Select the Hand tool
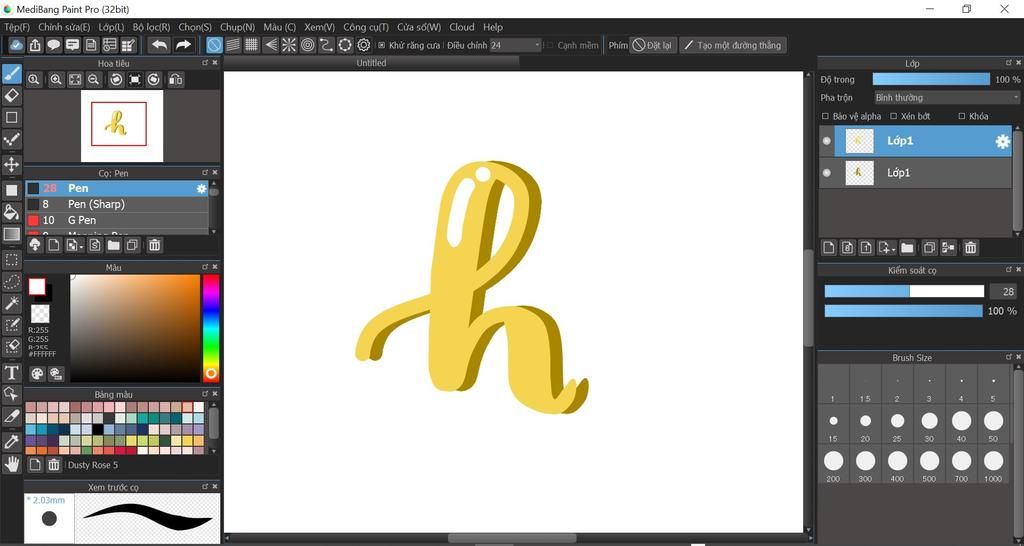The width and height of the screenshot is (1024, 546). click(x=12, y=464)
